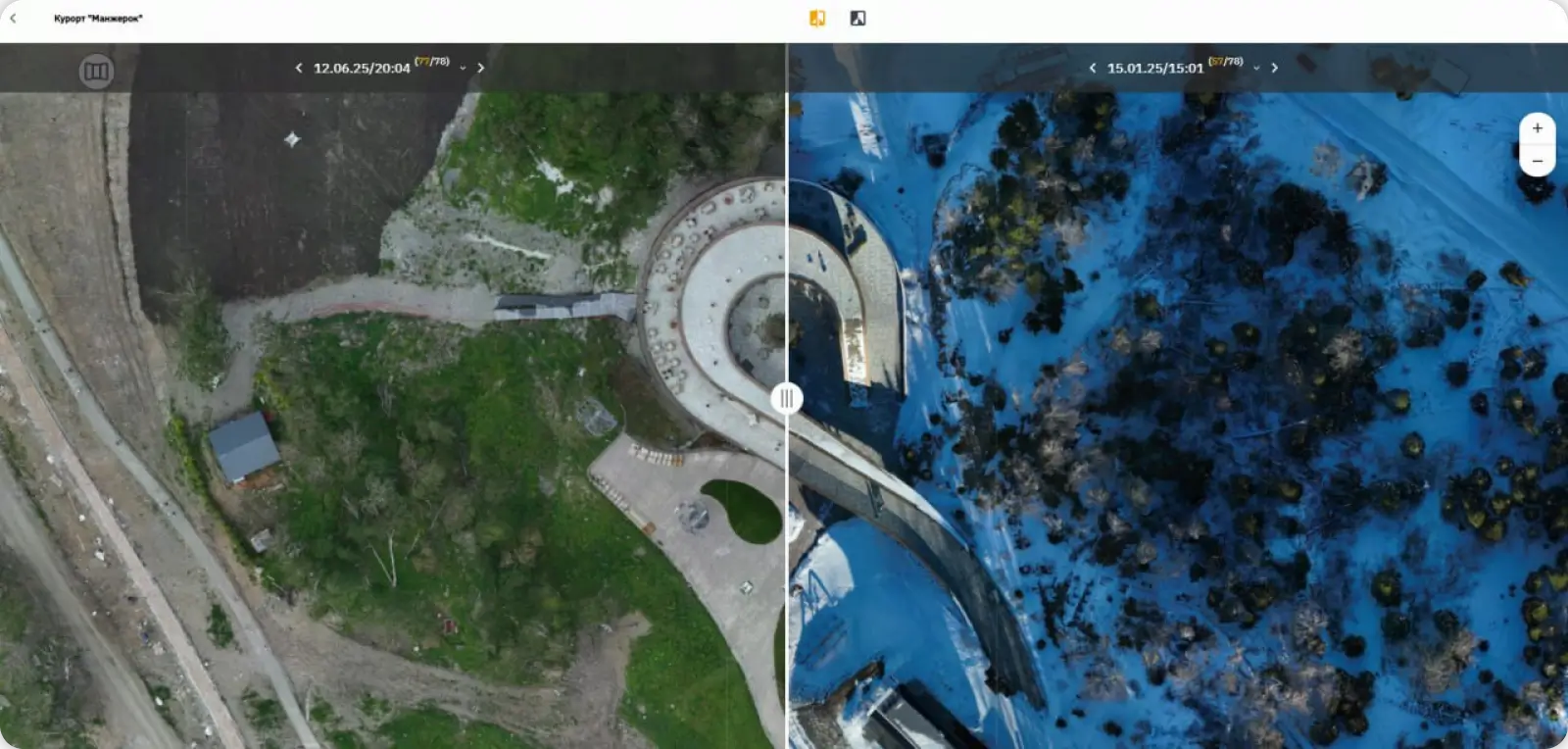Click the Курорт "Манжерок" project title
This screenshot has height=749, width=1568.
coord(98,19)
